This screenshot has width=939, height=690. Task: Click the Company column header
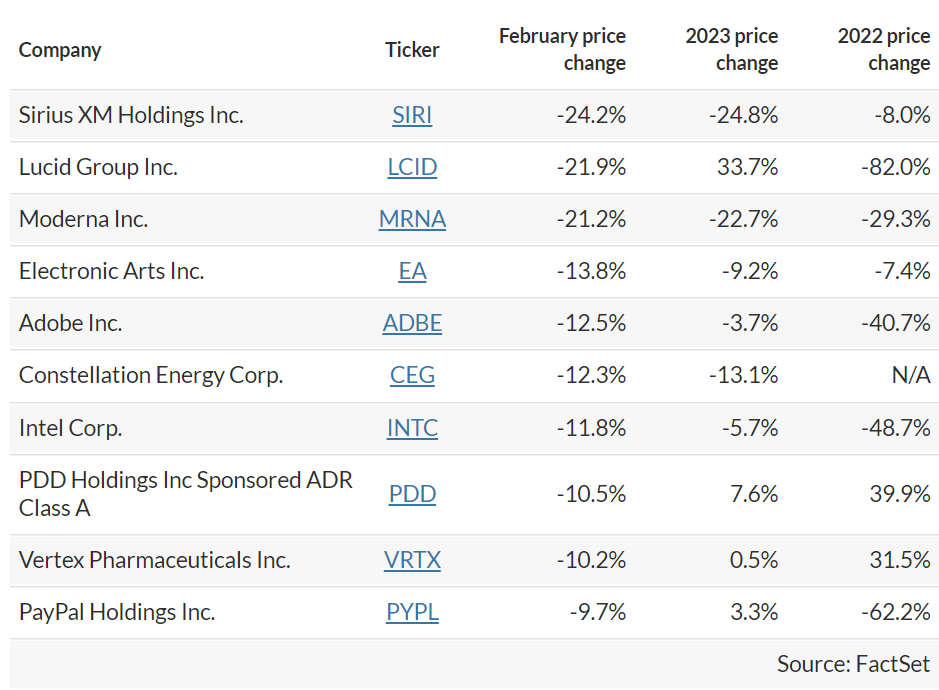(x=60, y=50)
